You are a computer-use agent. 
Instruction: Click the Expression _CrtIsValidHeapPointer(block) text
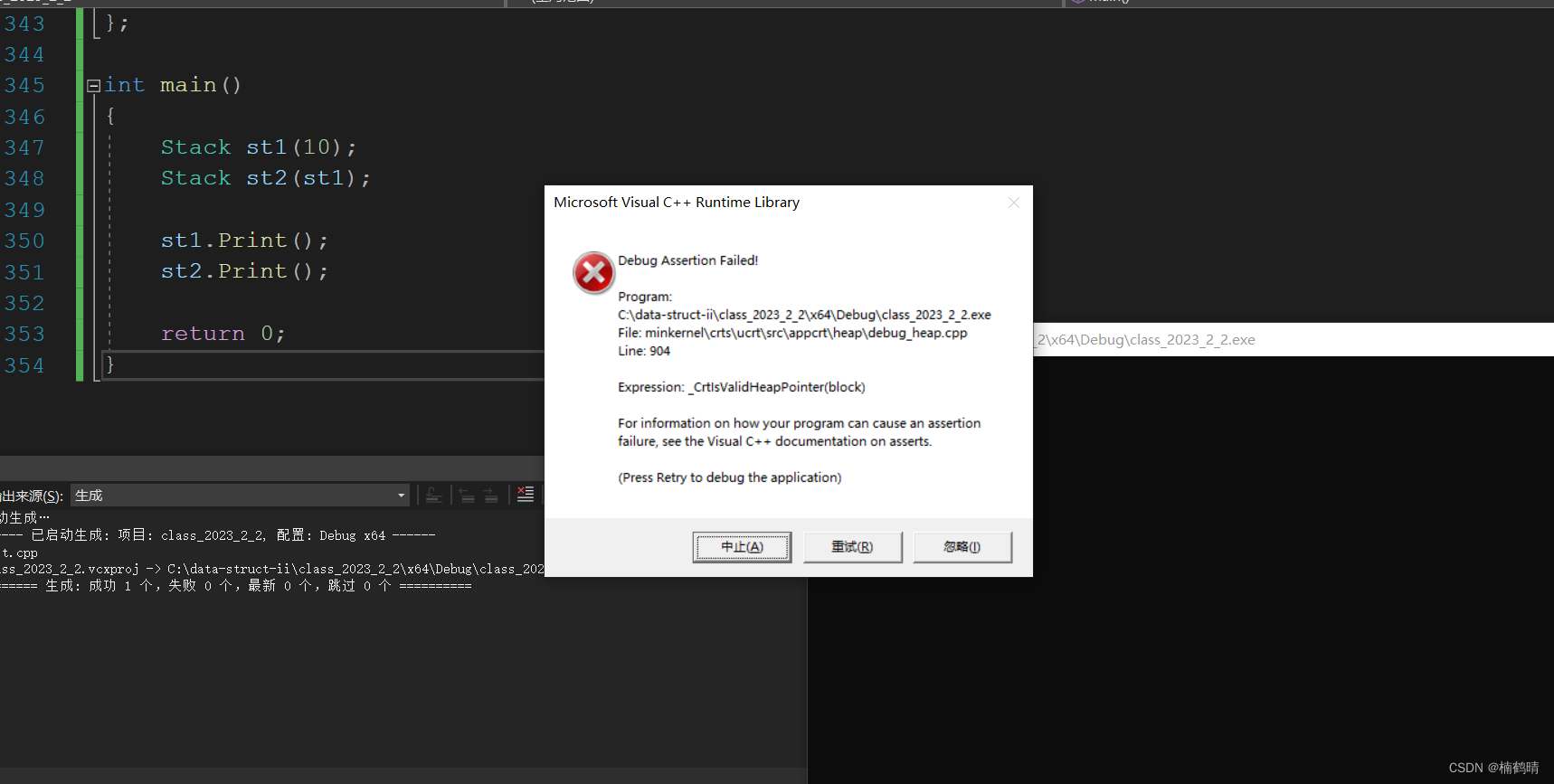pos(742,387)
